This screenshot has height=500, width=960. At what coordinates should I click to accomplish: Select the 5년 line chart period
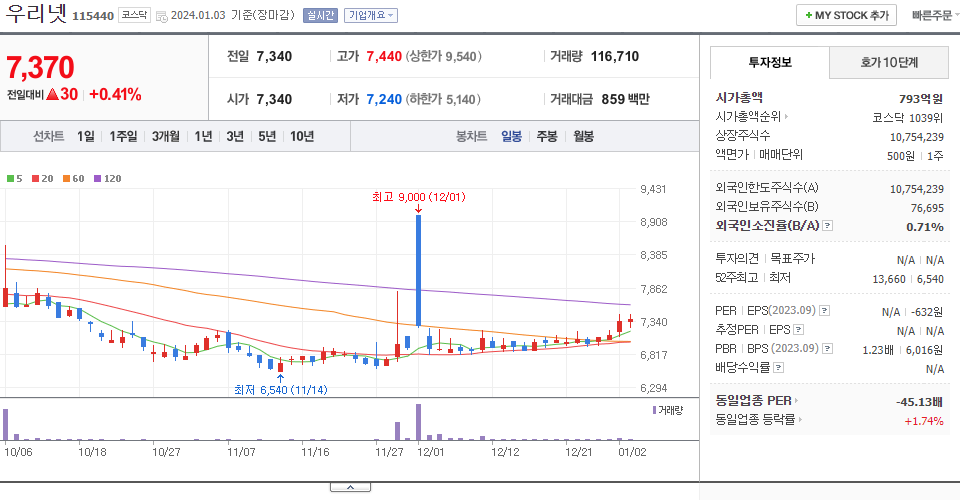[267, 136]
